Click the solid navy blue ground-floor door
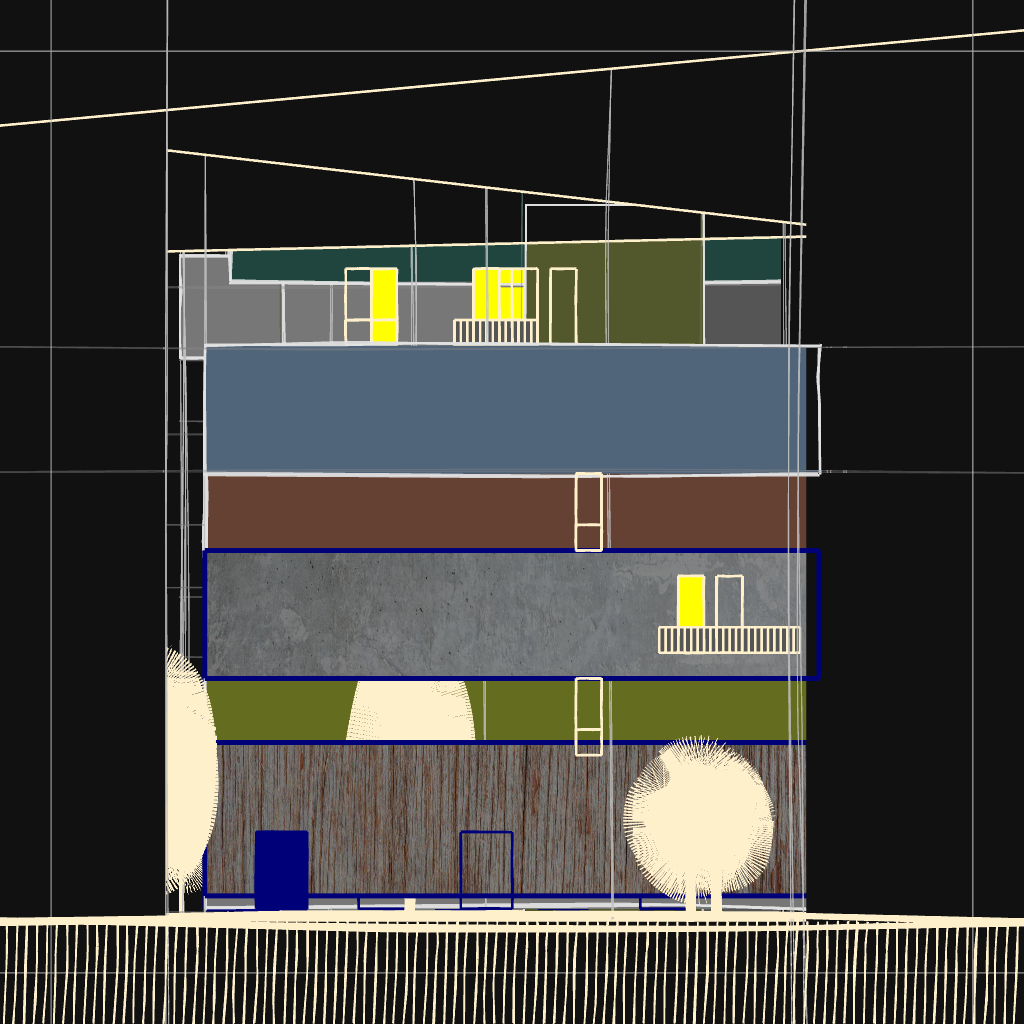Viewport: 1024px width, 1024px height. click(281, 869)
